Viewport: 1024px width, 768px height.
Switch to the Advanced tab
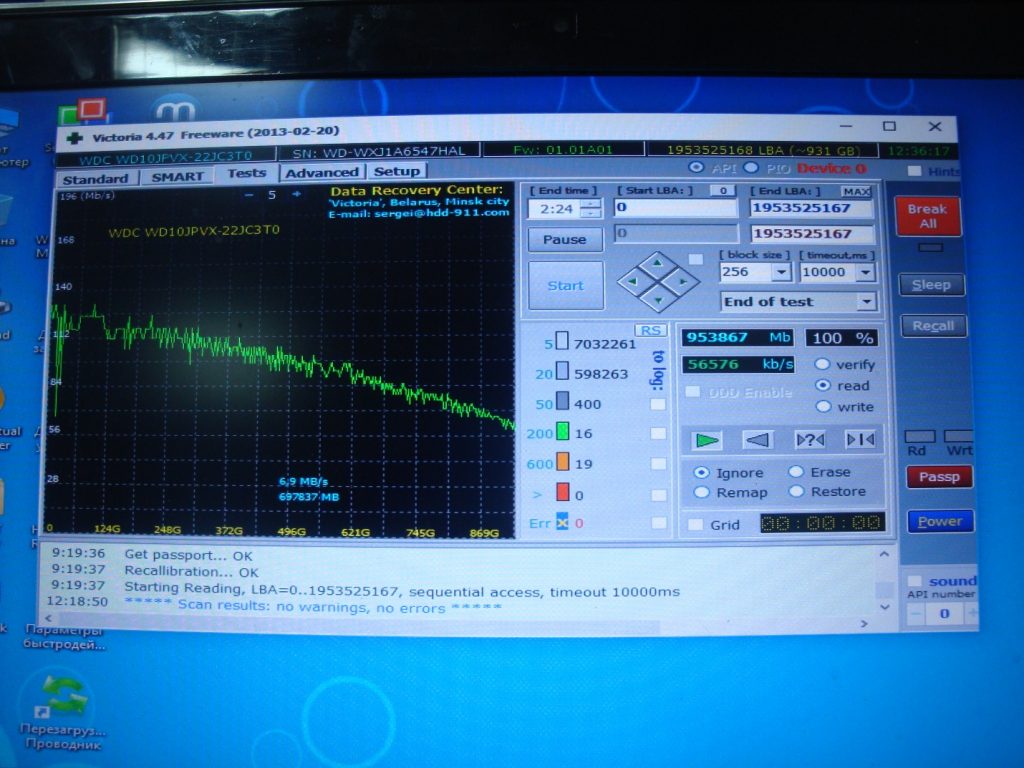tap(322, 172)
